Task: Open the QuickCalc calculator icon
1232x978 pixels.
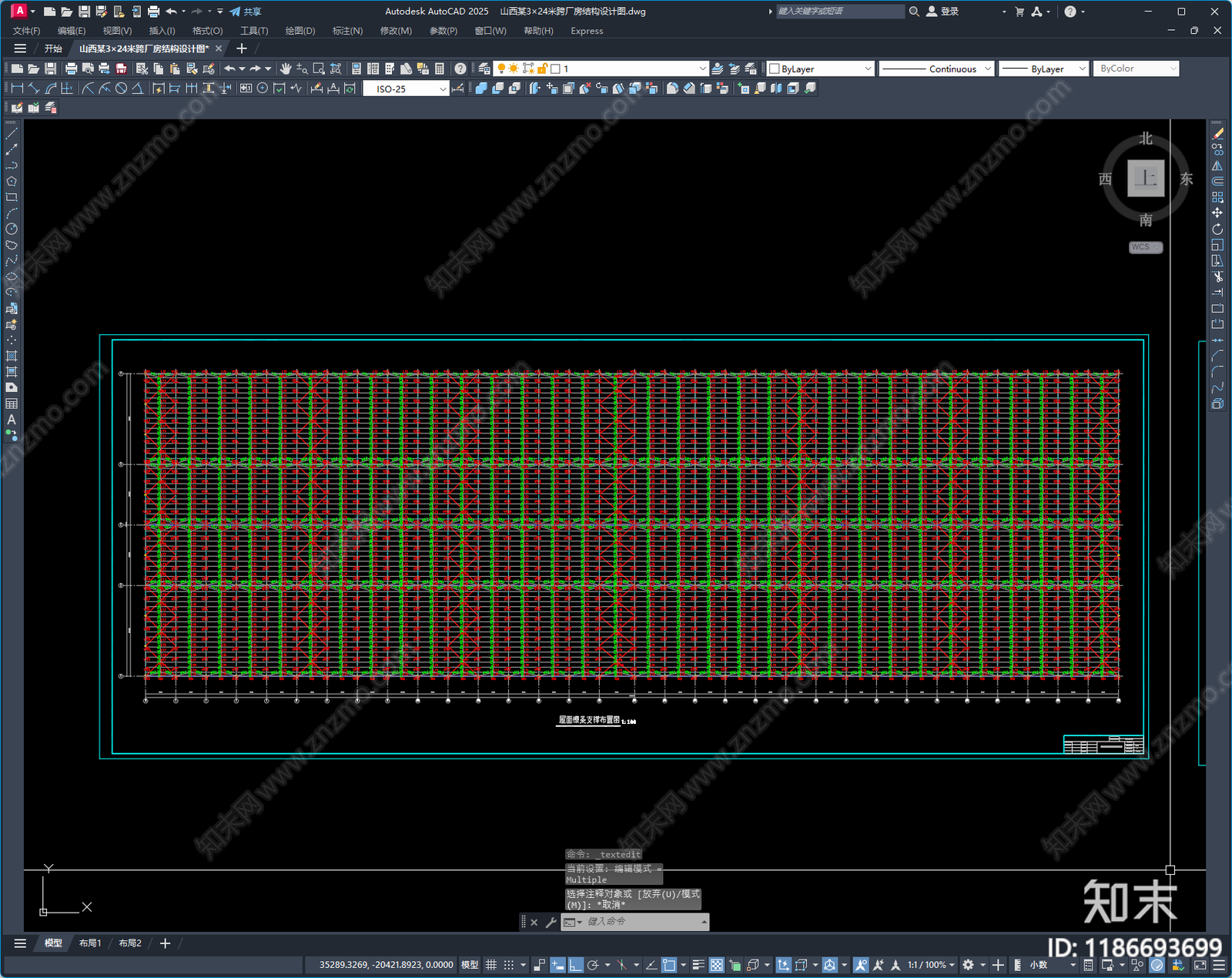Action: click(x=440, y=69)
